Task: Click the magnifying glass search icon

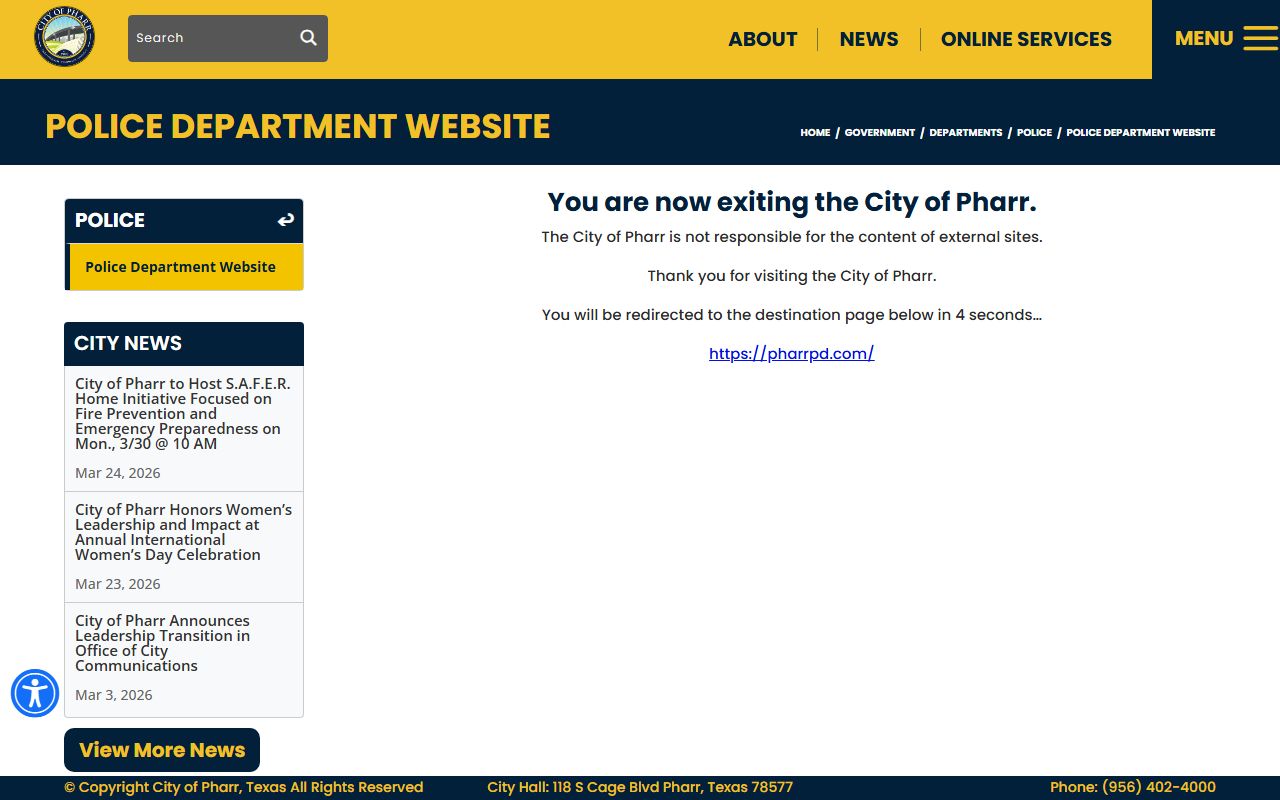Action: tap(308, 38)
